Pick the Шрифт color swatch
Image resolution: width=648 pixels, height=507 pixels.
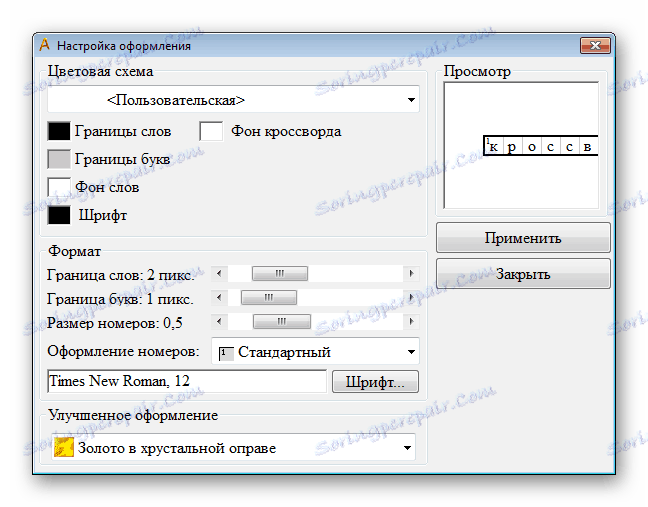(x=59, y=215)
